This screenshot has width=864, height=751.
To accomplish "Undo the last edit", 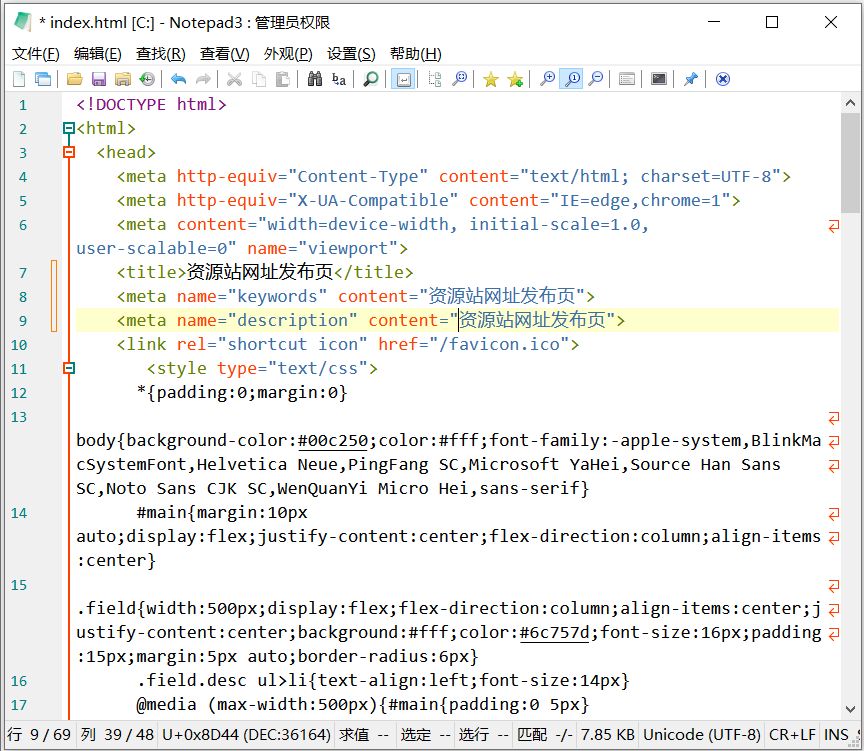I will (x=178, y=79).
